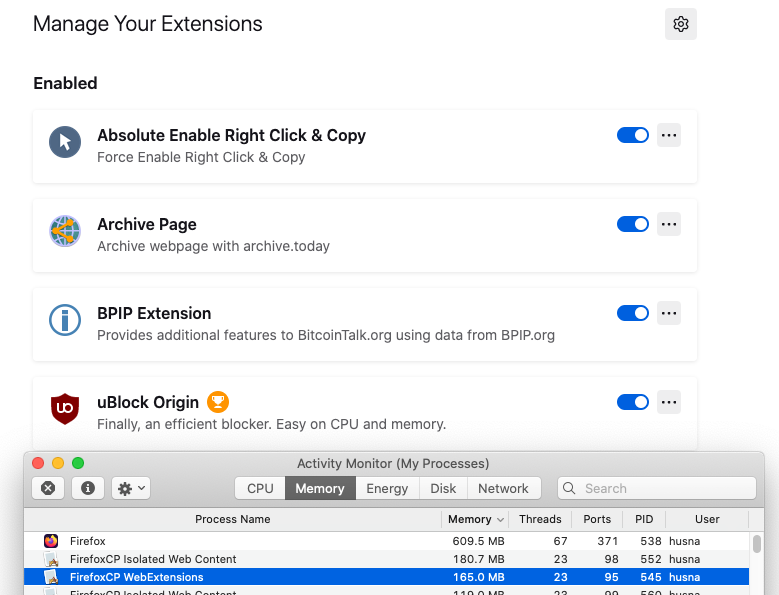Screen dimensions: 779x595
Task: Close the Activity Monitor window
Action: 38,463
